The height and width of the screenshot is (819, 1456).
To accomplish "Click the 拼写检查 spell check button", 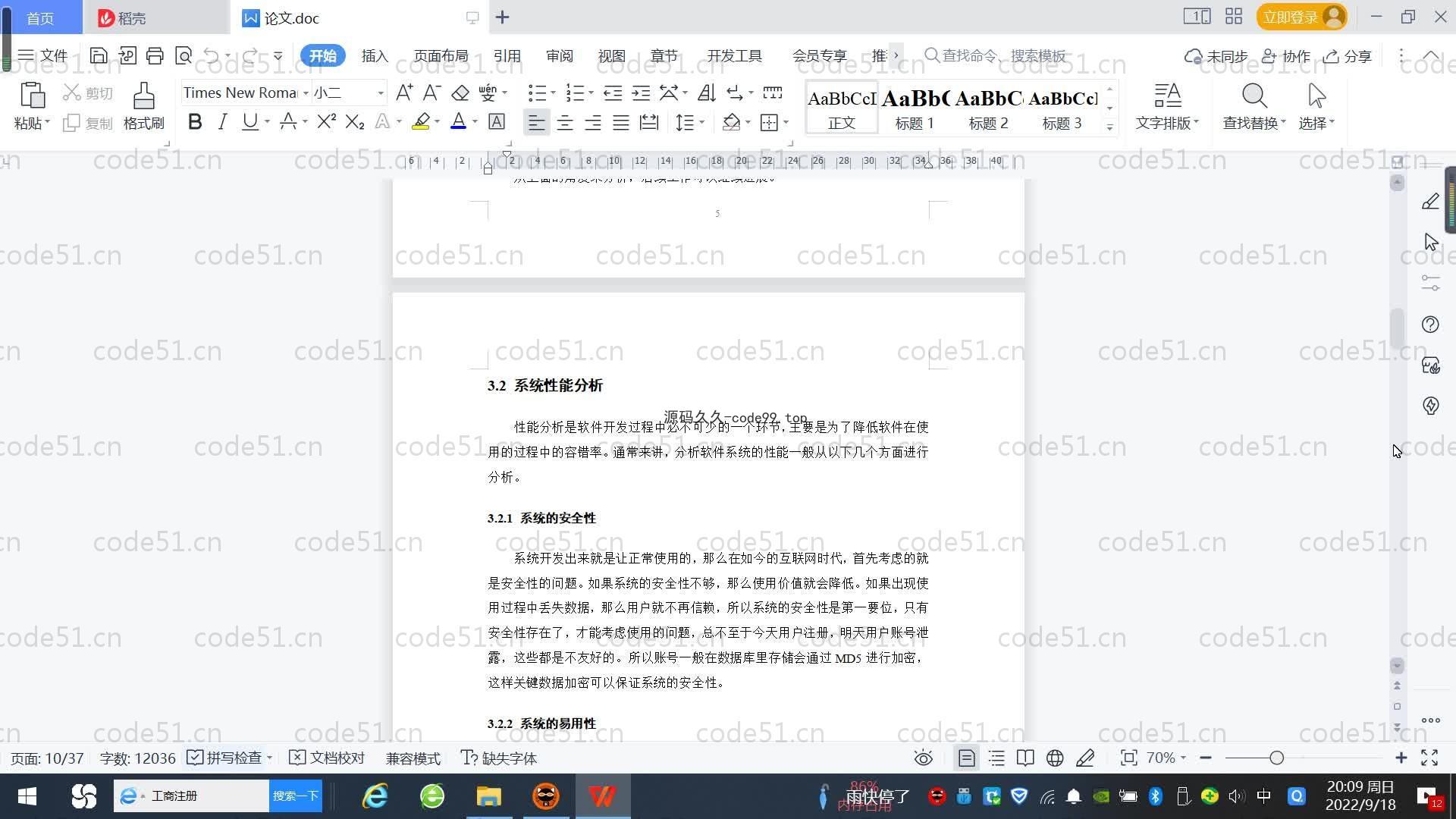I will tap(229, 758).
